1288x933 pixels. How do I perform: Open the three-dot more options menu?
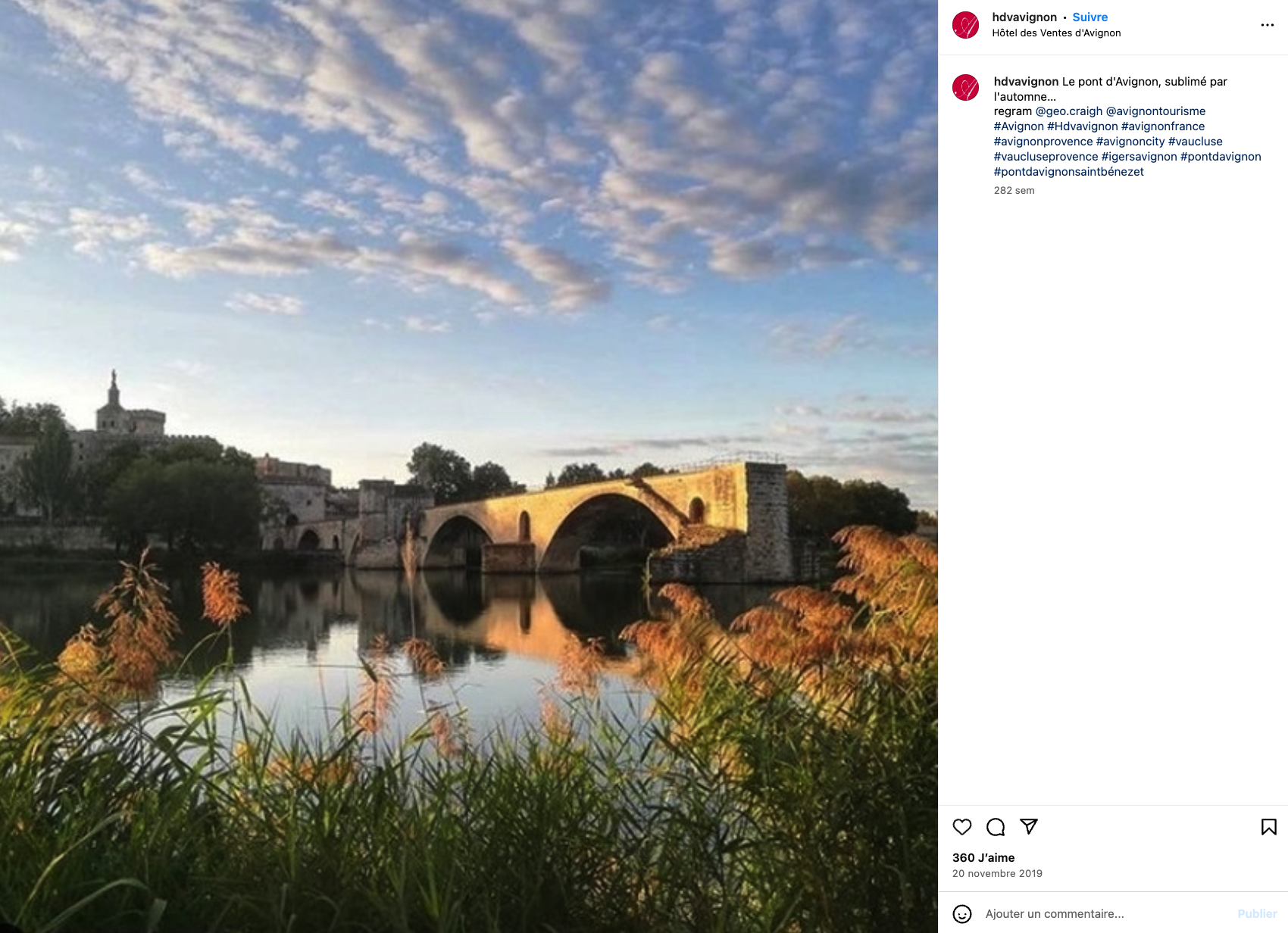pyautogui.click(x=1267, y=25)
